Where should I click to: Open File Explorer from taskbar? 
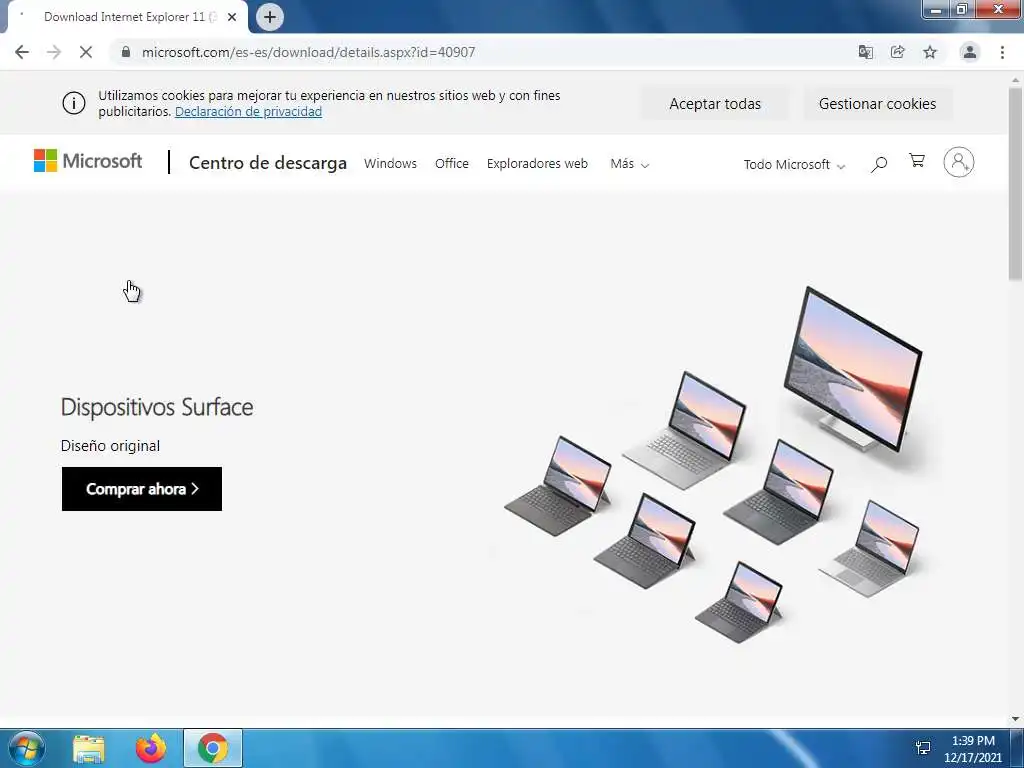[x=89, y=748]
